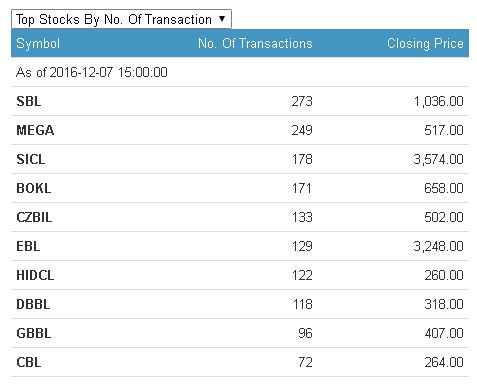Click the As of 2016-12-07 timestamp row
This screenshot has height=384, width=477.
click(x=240, y=72)
